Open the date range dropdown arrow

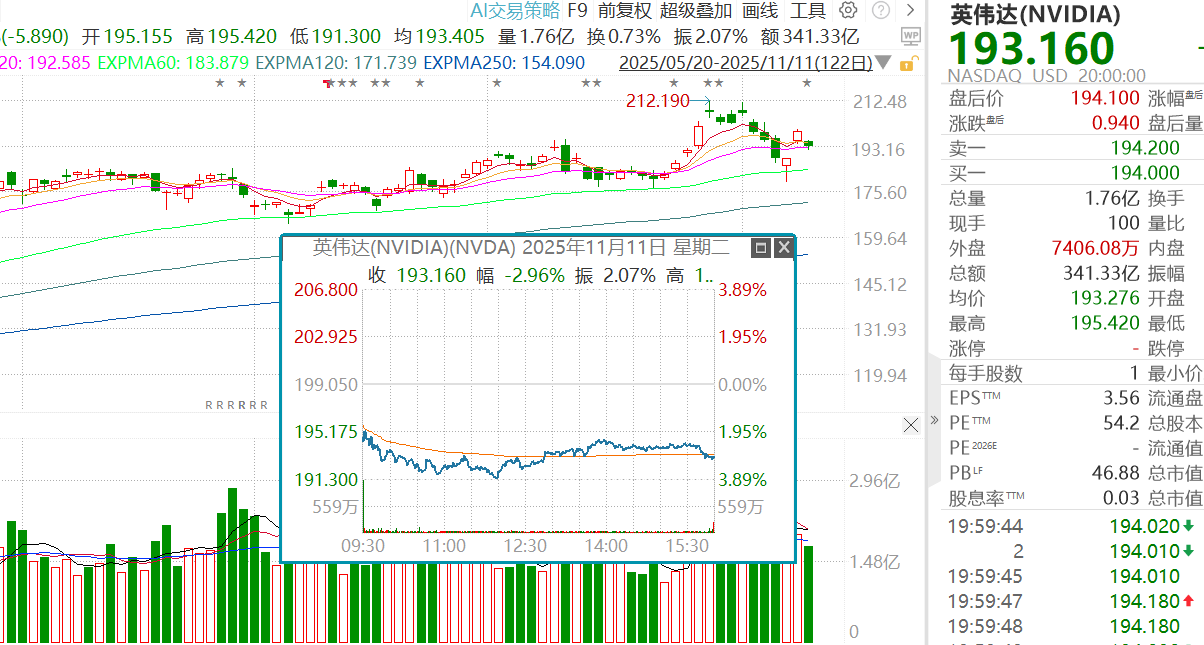coord(884,63)
